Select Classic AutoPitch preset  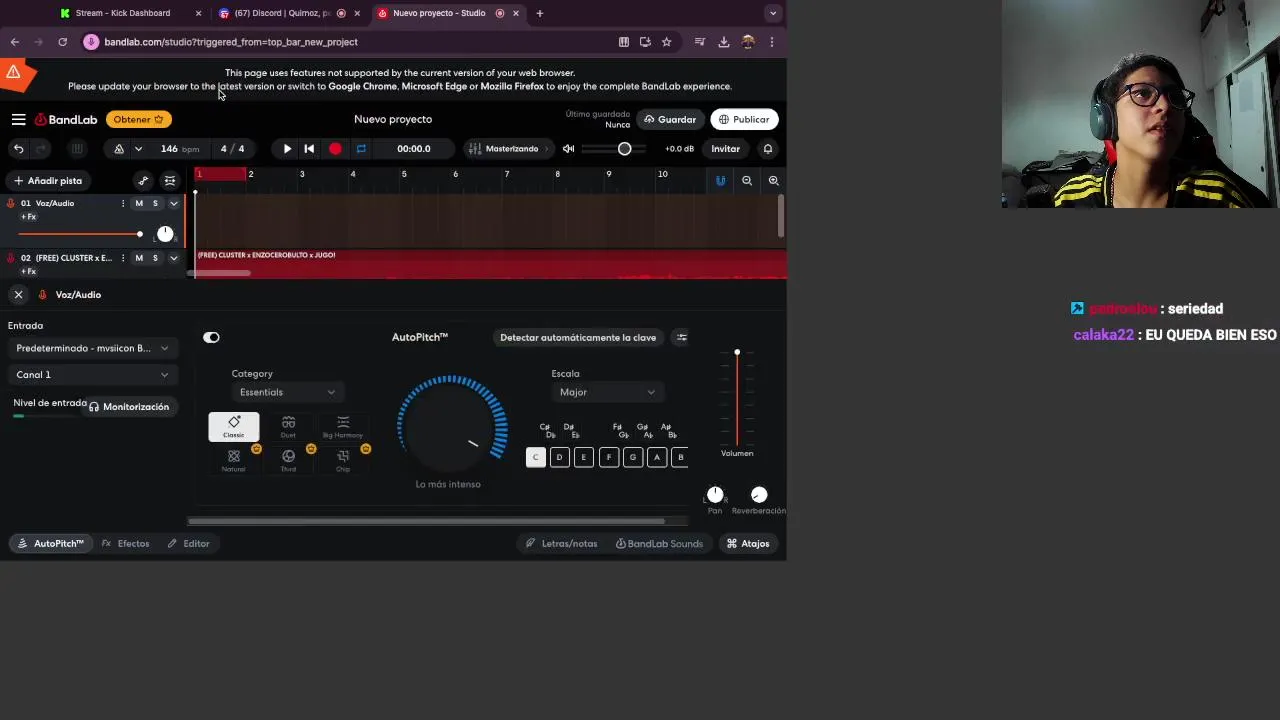[234, 427]
